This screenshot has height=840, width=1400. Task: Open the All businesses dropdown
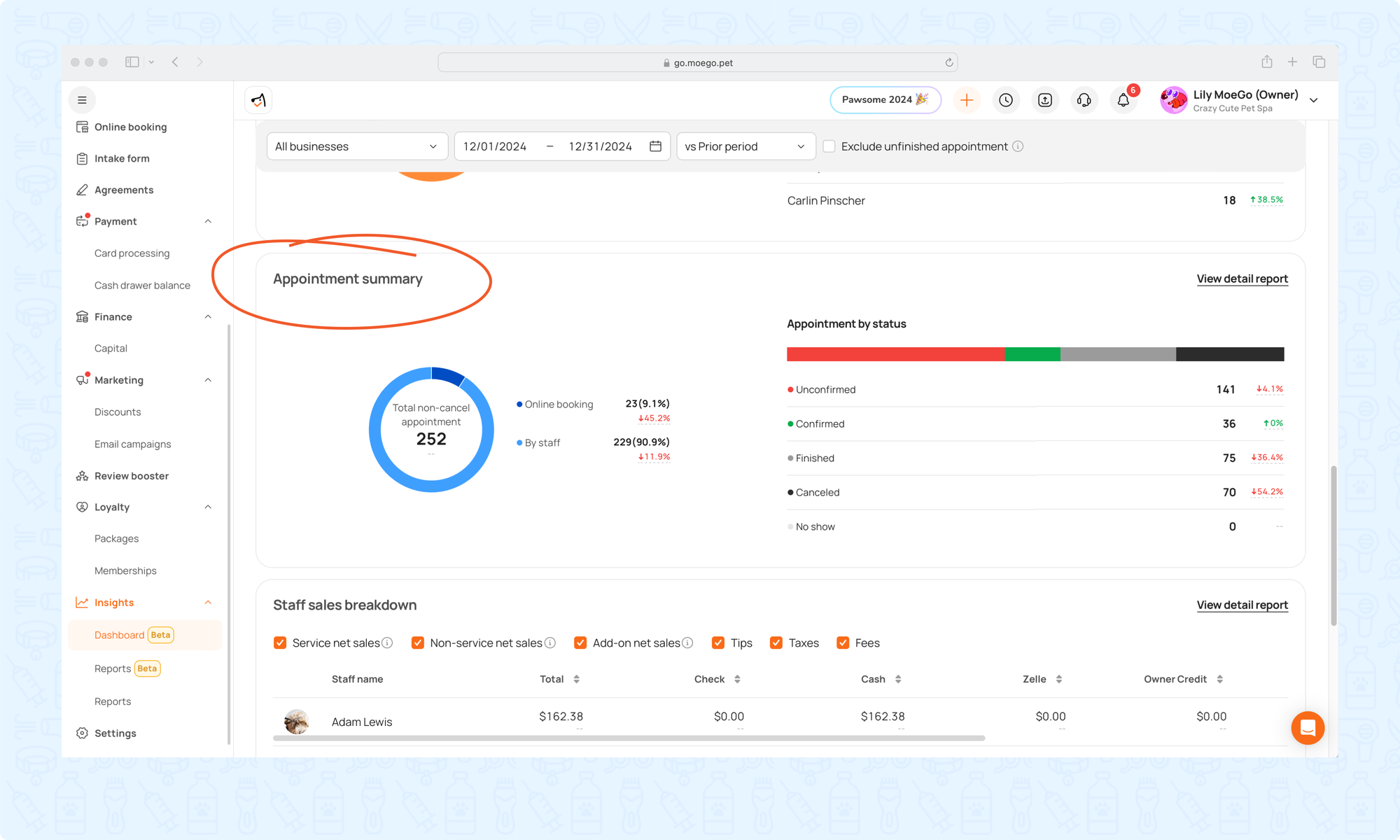point(357,146)
